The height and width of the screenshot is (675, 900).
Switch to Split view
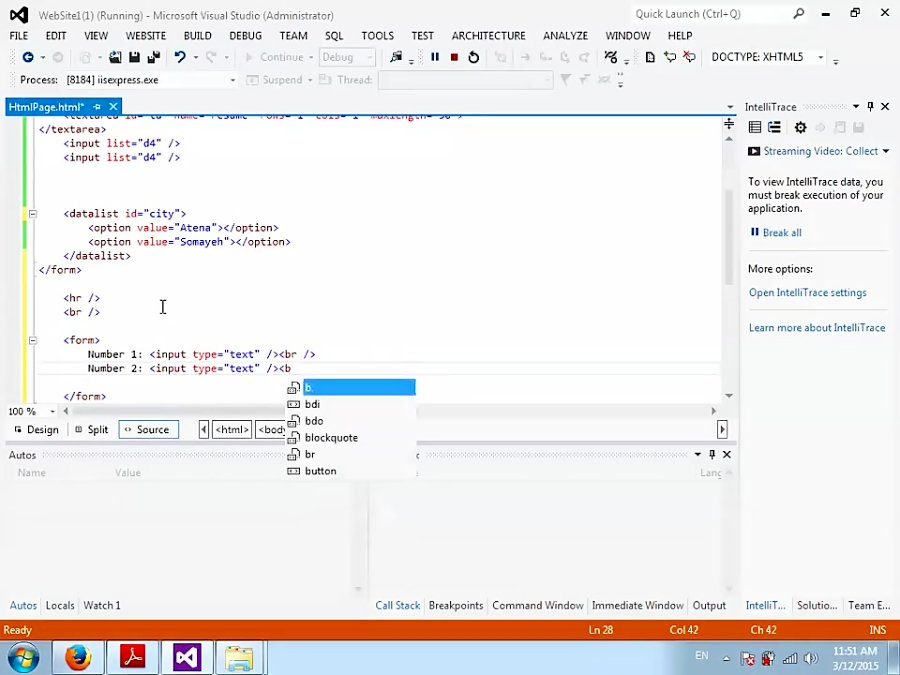(92, 430)
